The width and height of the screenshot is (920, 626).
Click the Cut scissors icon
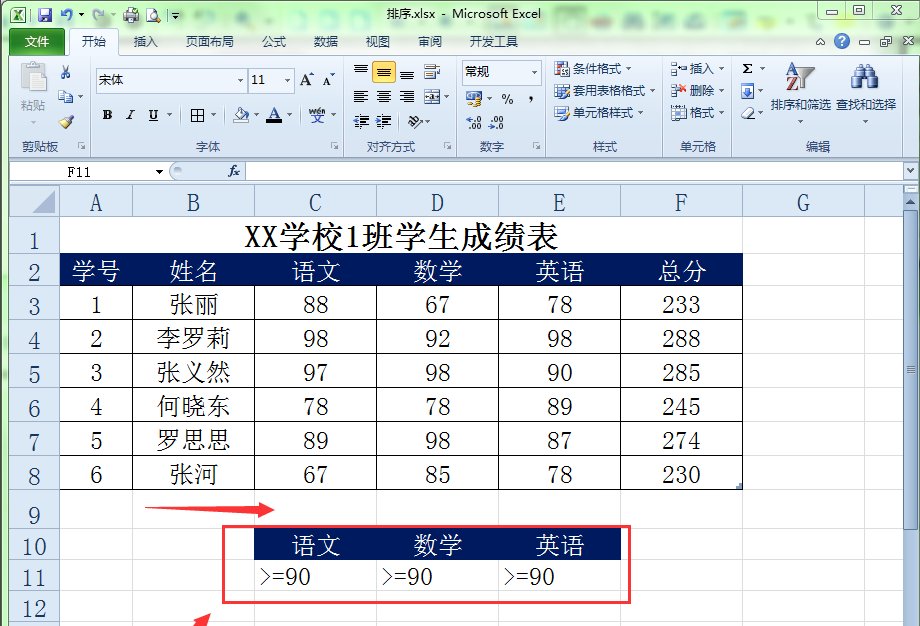pos(66,72)
